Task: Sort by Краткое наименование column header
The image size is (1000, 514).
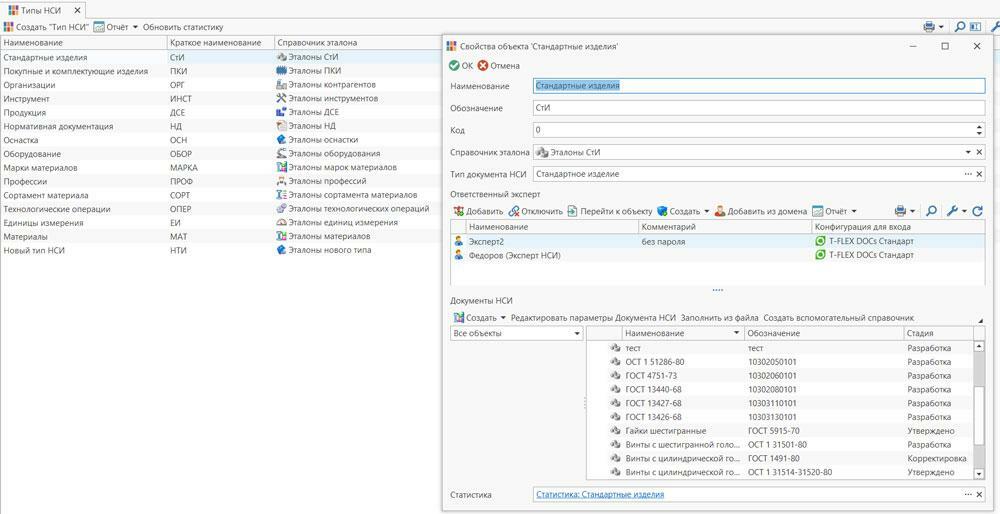Action: 220,43
